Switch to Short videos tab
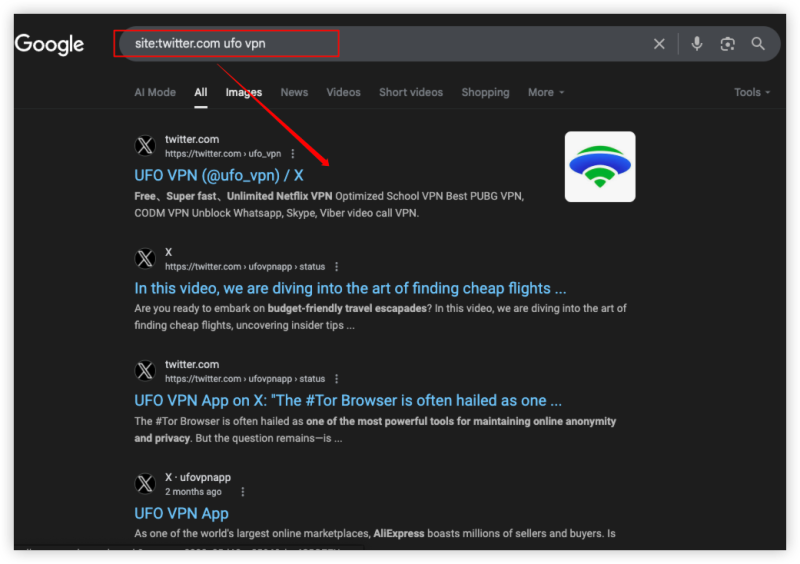The width and height of the screenshot is (800, 564). tap(411, 92)
